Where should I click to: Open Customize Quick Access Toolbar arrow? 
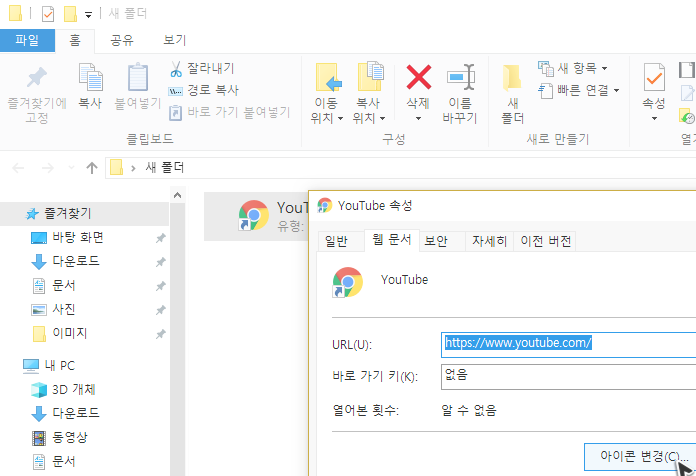pyautogui.click(x=88, y=15)
